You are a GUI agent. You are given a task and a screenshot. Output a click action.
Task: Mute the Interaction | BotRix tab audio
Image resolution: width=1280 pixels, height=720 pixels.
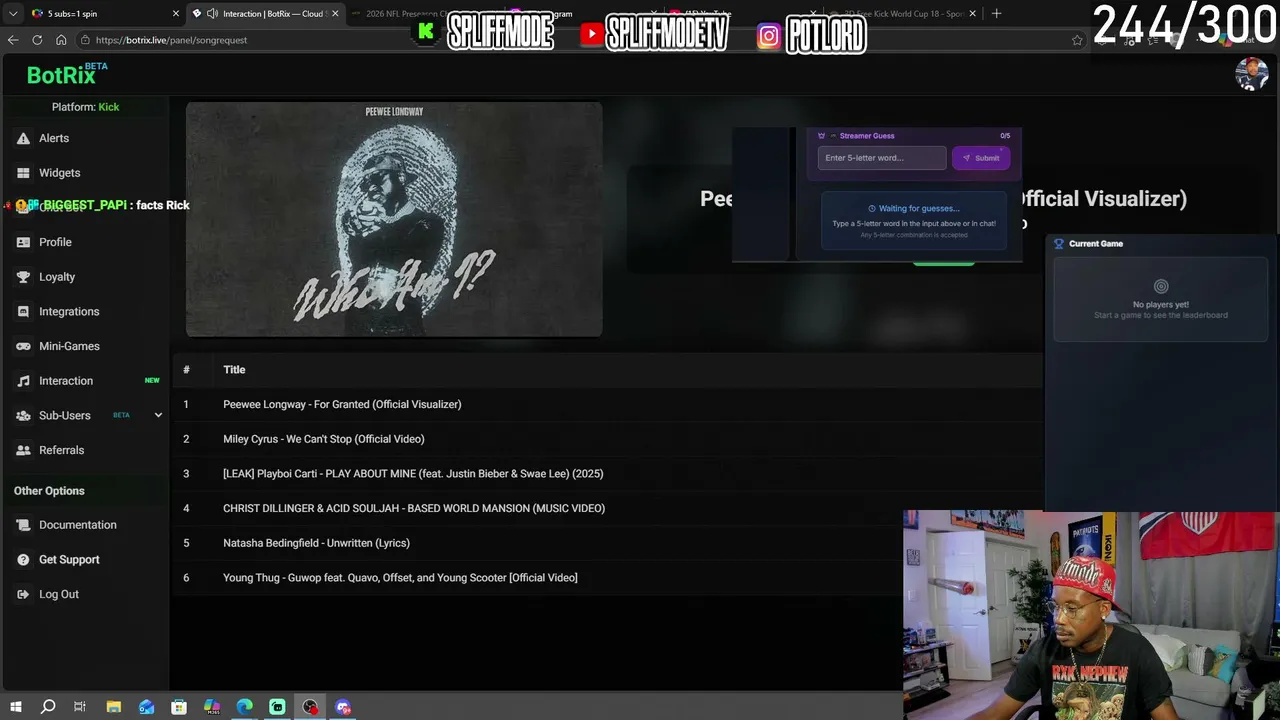coord(212,14)
